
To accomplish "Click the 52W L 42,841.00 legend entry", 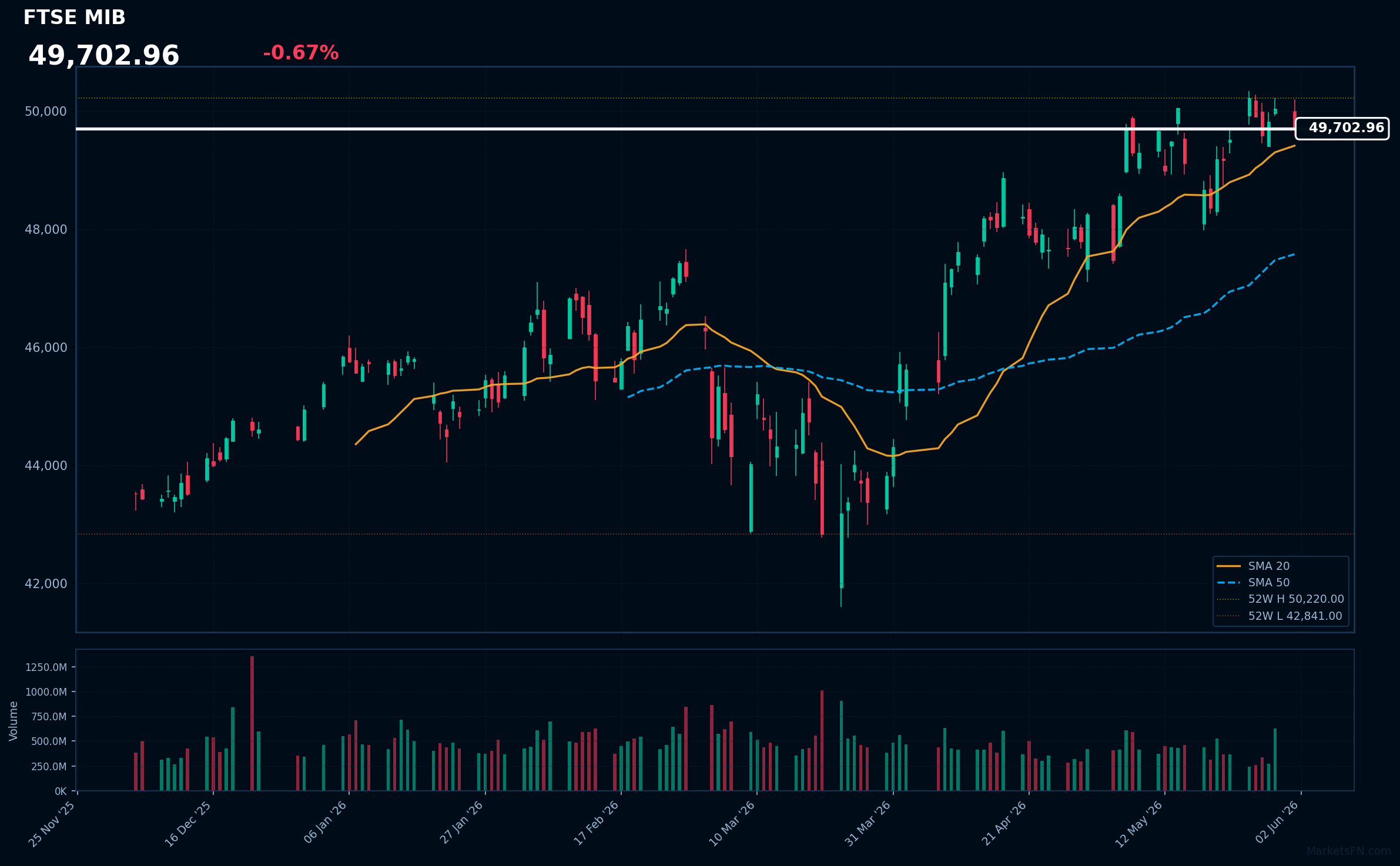I will click(1280, 616).
